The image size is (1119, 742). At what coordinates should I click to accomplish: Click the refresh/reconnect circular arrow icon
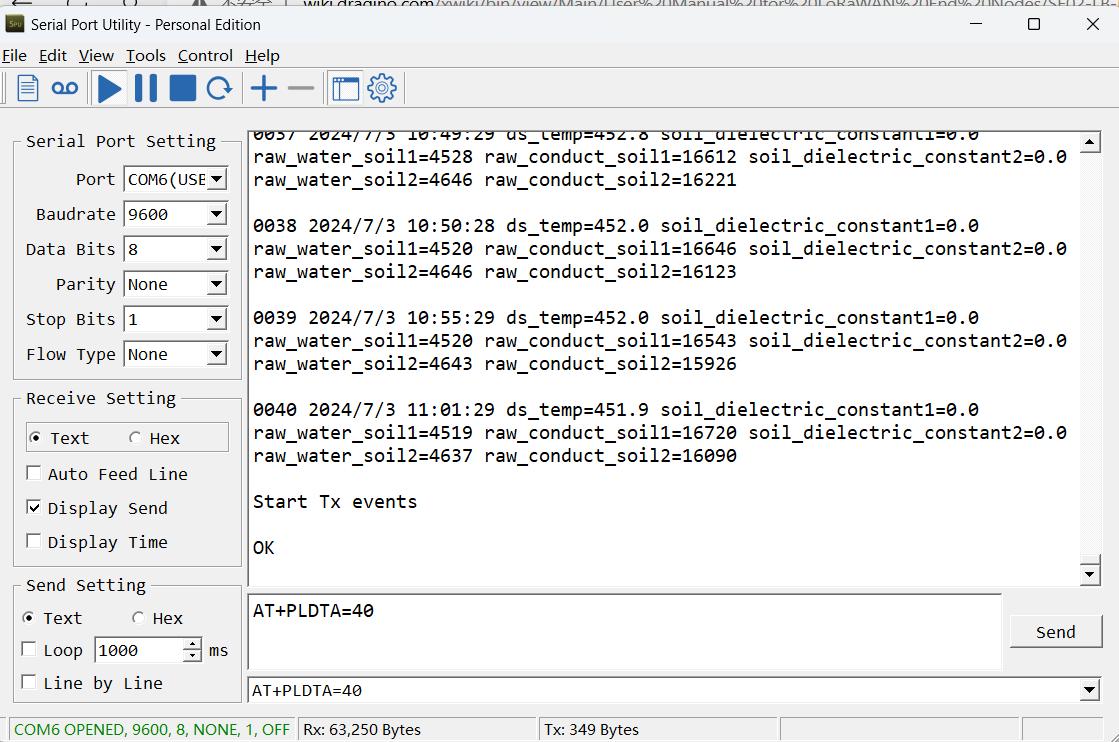click(219, 88)
